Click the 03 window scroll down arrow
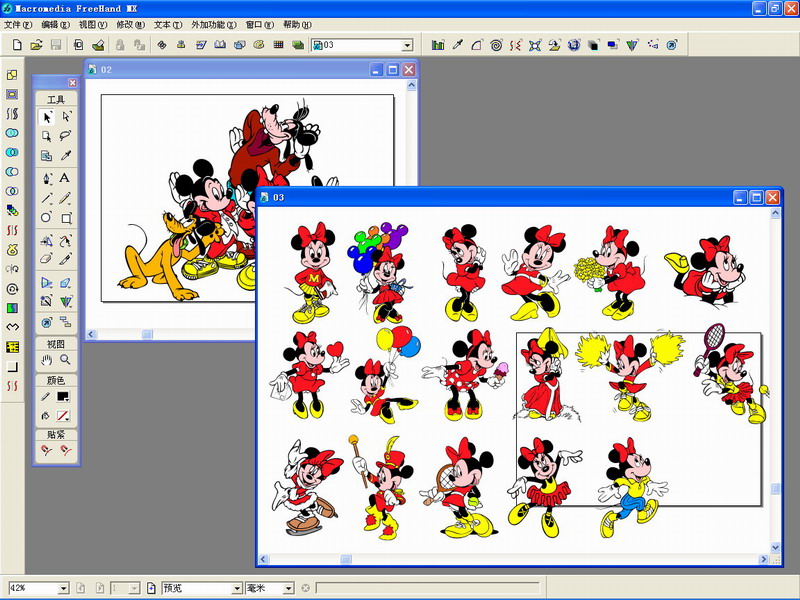The image size is (800, 600). tap(775, 547)
